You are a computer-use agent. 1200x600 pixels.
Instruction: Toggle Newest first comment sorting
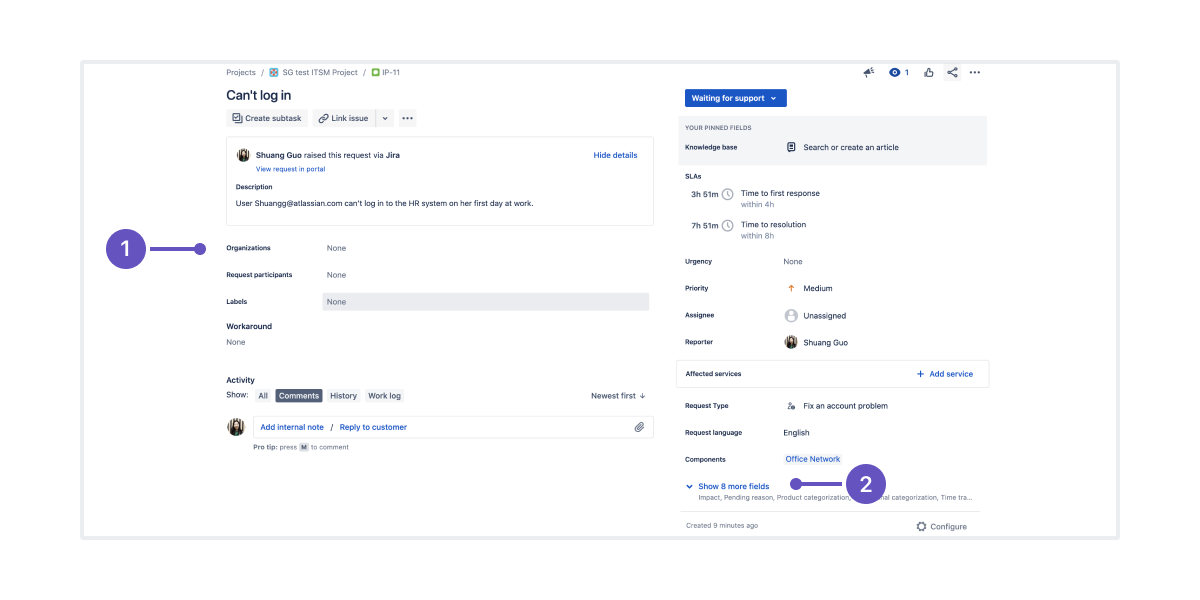(x=617, y=395)
